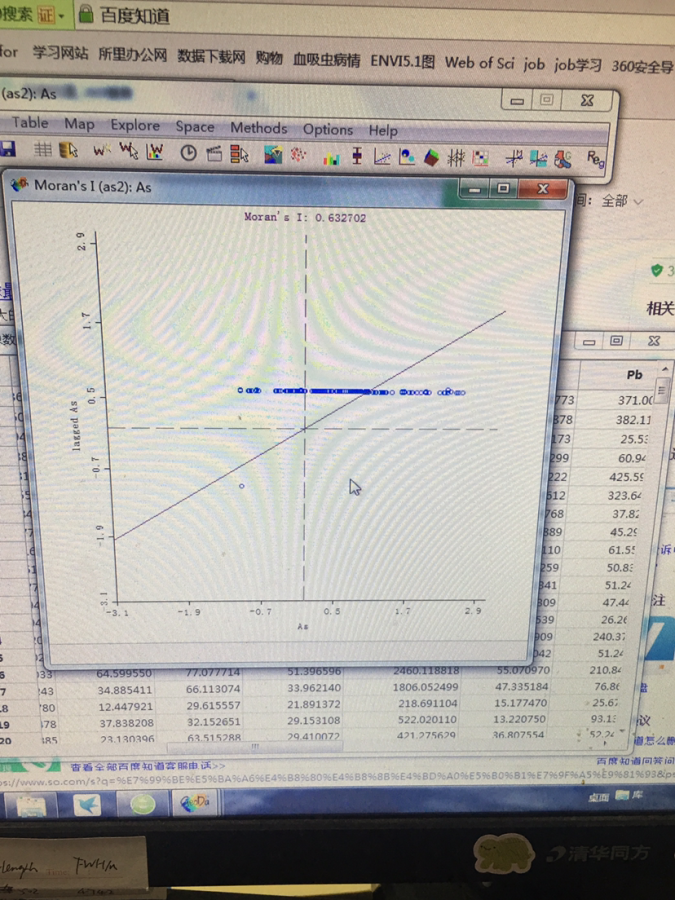
Task: Open the histogram bar chart icon
Action: [331, 157]
